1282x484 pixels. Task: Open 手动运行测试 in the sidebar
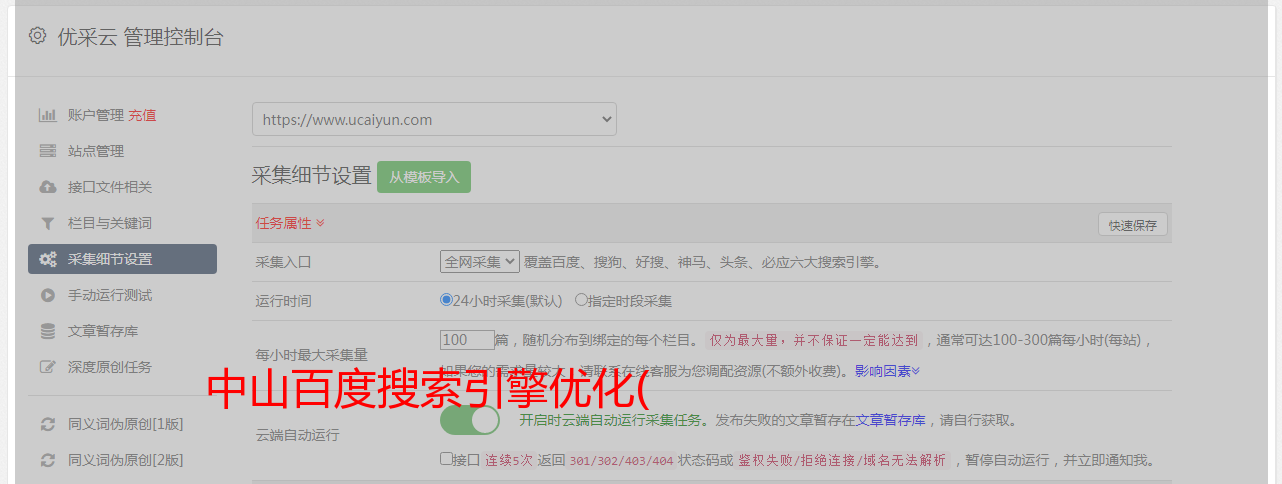(x=110, y=295)
